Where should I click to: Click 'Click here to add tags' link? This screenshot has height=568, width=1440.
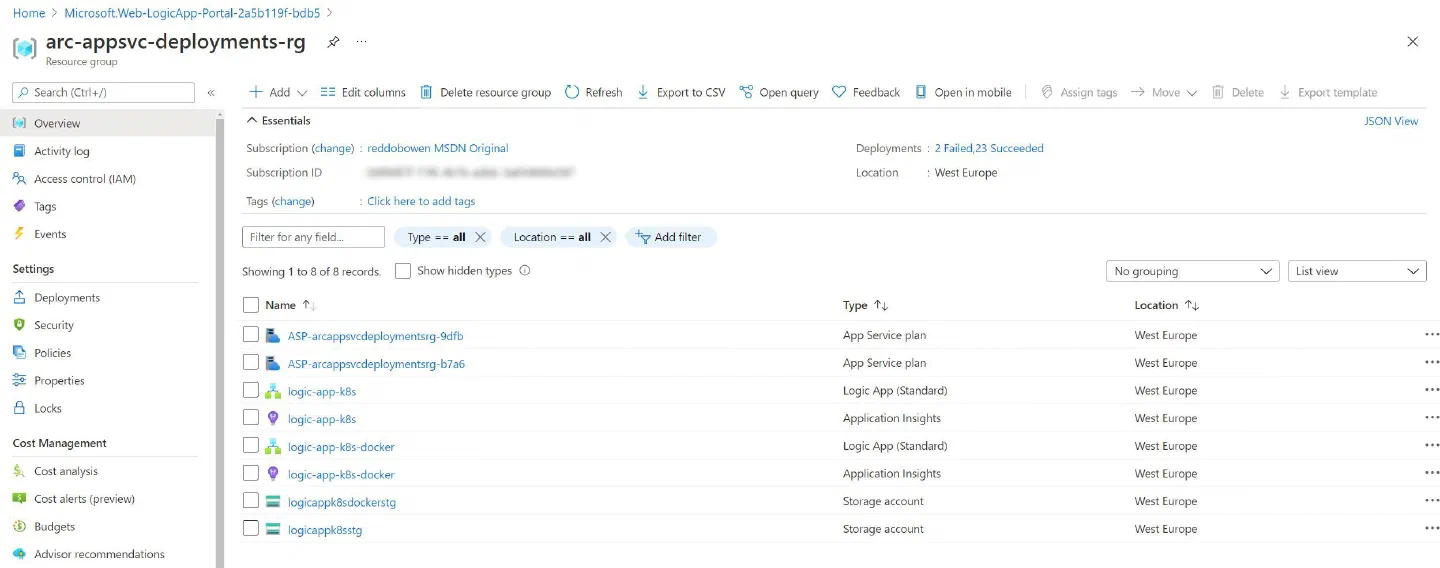(x=421, y=201)
